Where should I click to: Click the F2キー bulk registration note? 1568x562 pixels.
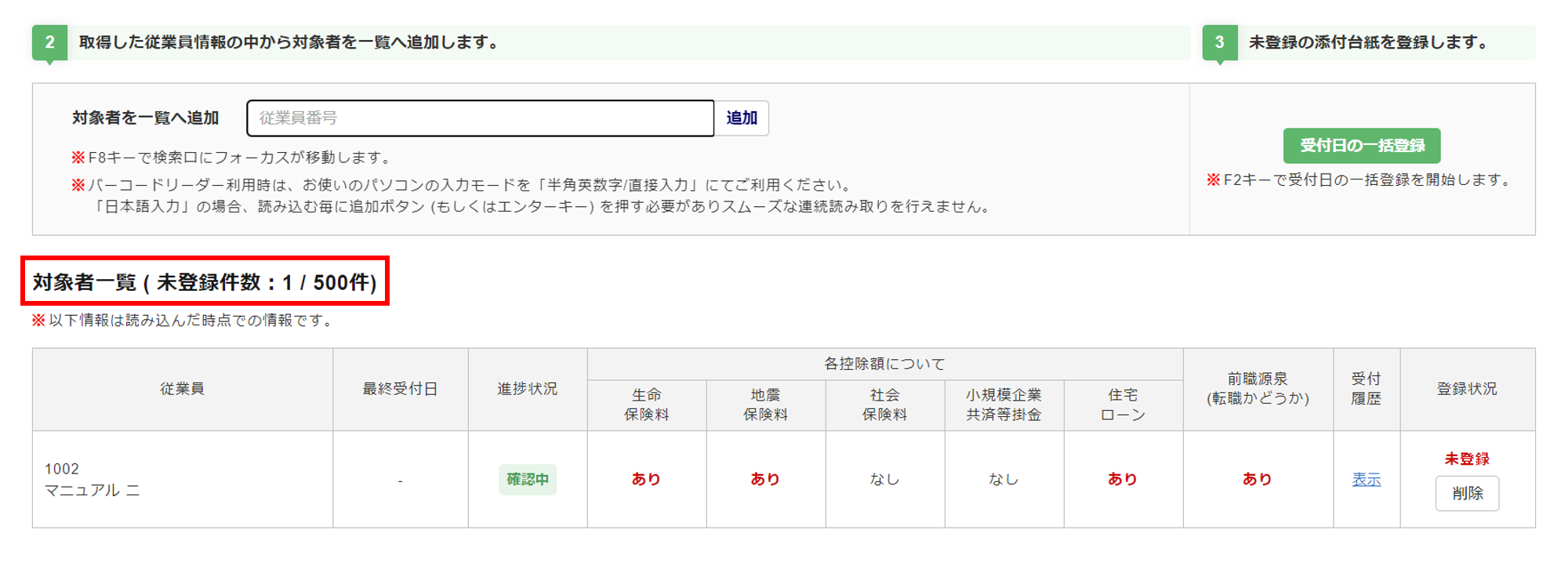click(1359, 180)
